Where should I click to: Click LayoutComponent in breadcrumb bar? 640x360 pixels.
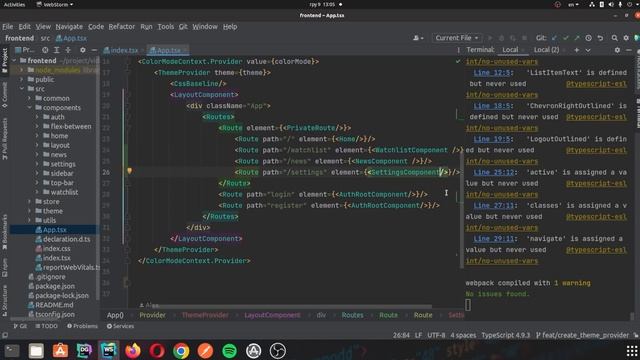(272, 315)
